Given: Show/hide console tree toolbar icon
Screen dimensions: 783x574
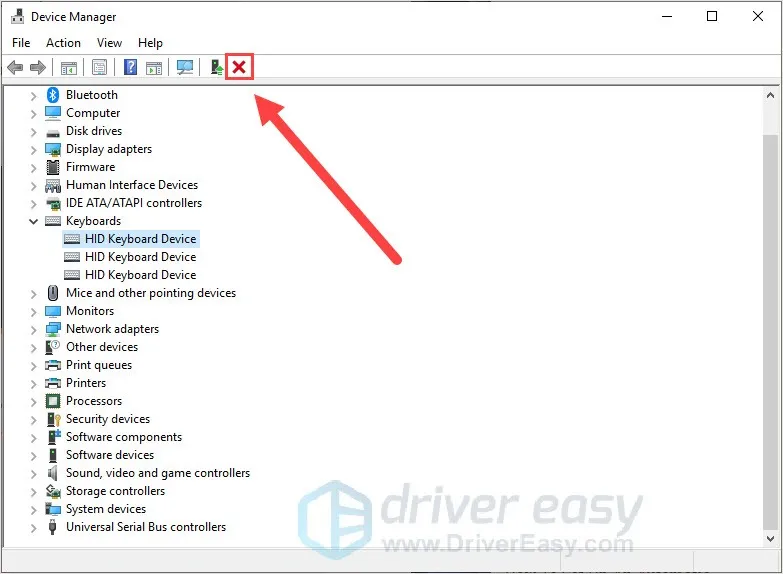Looking at the screenshot, I should (69, 67).
